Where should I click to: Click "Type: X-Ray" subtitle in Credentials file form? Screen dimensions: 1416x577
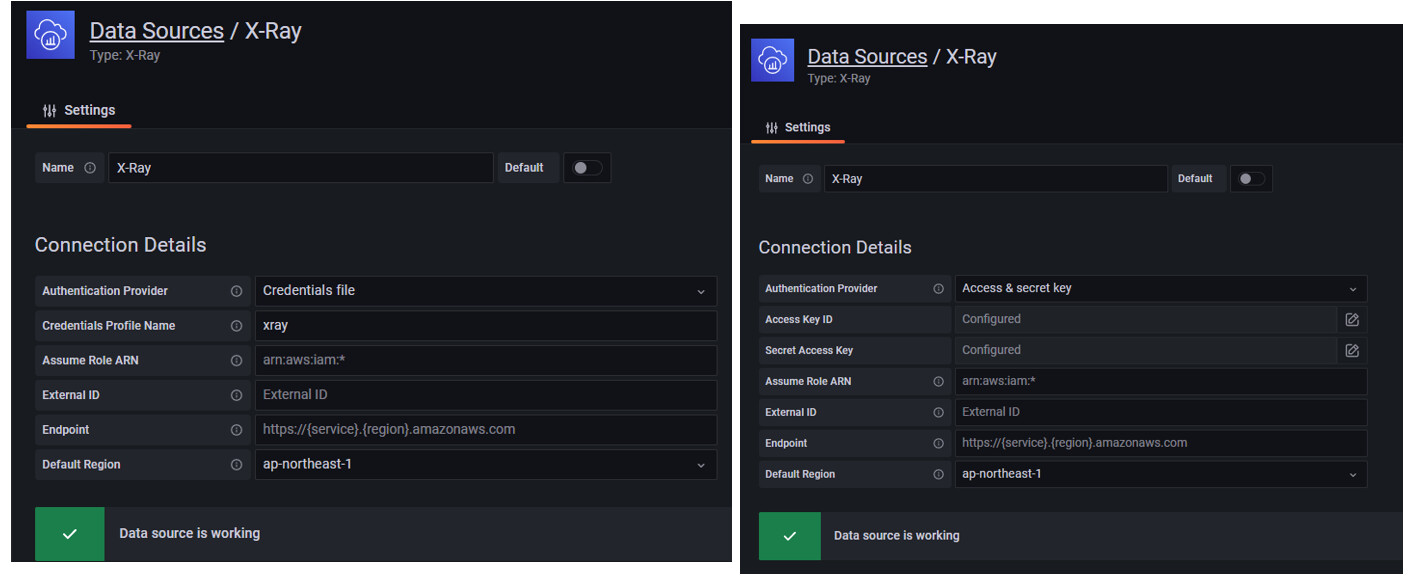(125, 56)
